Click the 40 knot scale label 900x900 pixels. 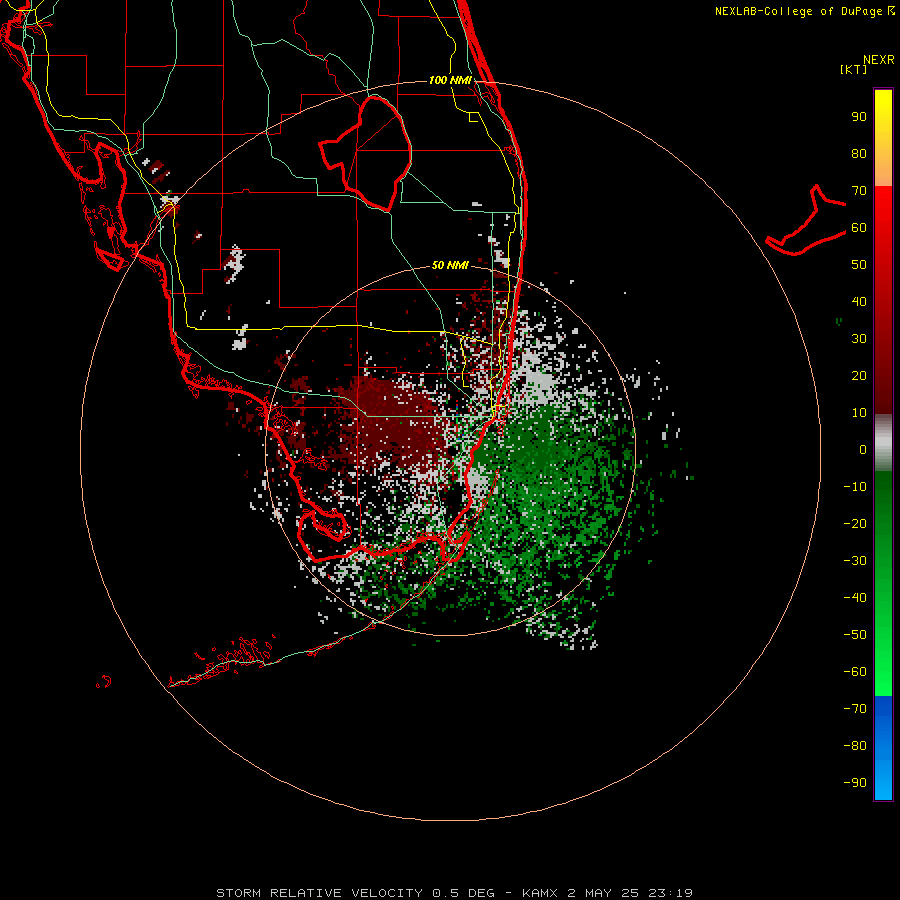(x=859, y=301)
